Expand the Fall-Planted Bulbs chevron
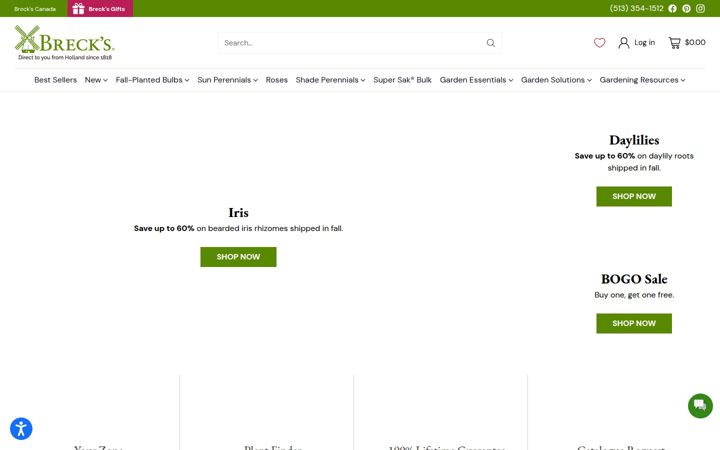 [187, 80]
